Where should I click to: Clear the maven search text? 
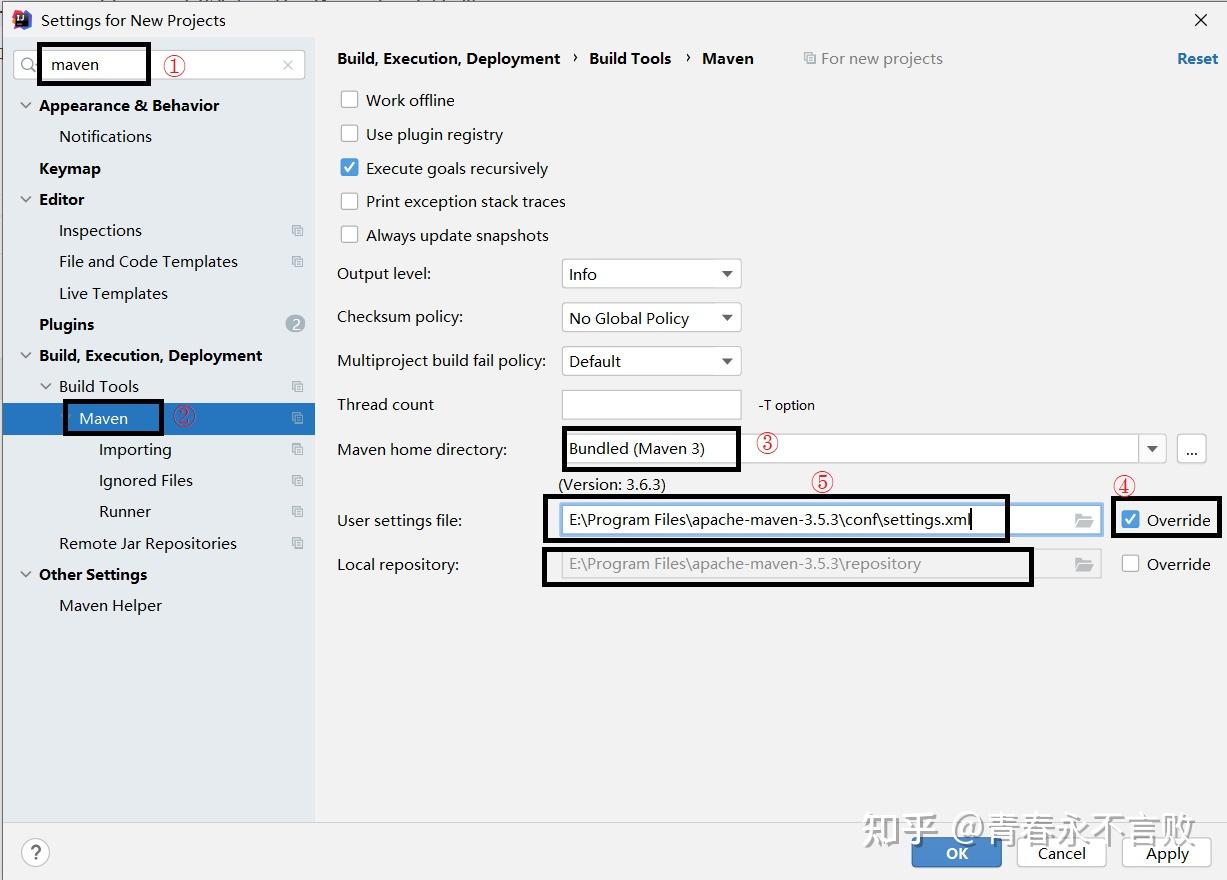[288, 65]
